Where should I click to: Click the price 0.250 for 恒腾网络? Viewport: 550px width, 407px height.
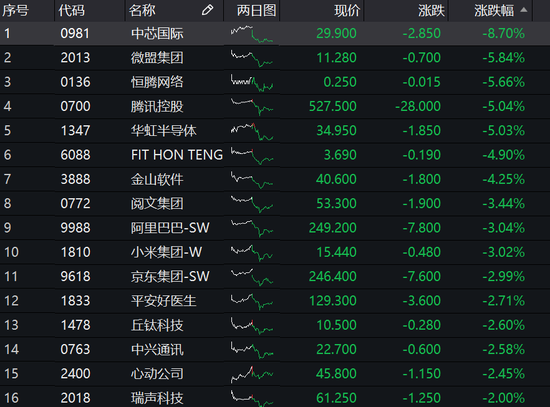340,82
